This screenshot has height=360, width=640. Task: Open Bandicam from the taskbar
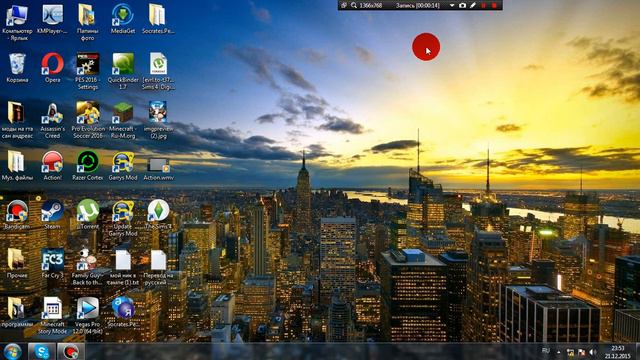(71, 351)
